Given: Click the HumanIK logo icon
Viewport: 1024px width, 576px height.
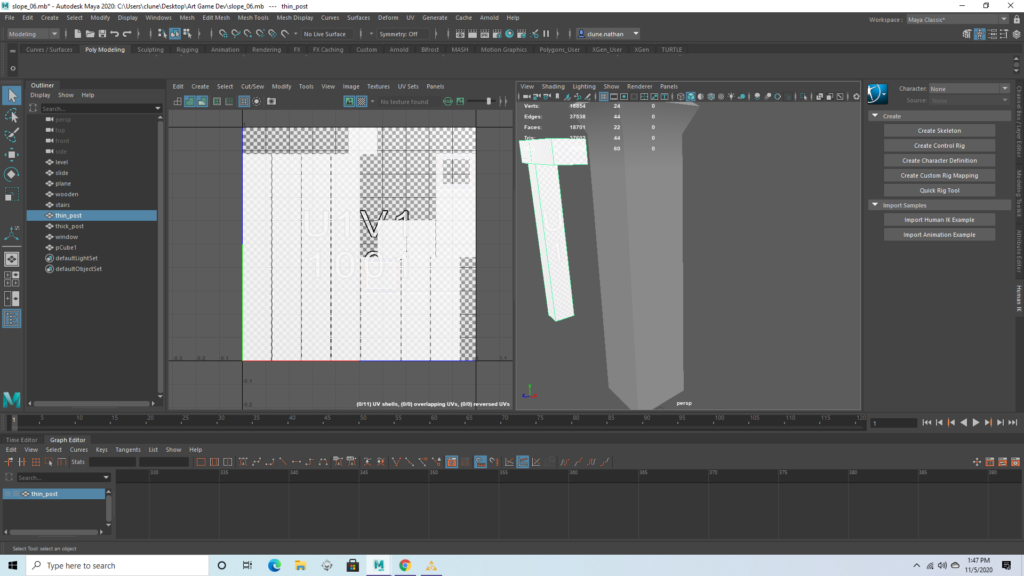Looking at the screenshot, I should pyautogui.click(x=878, y=94).
